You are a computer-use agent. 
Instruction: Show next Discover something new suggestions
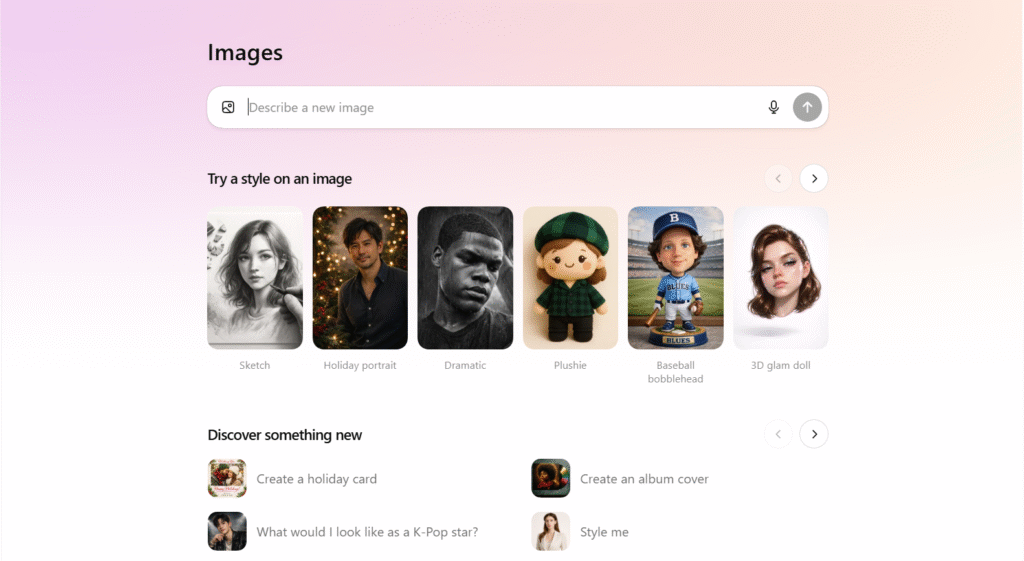[x=814, y=434]
